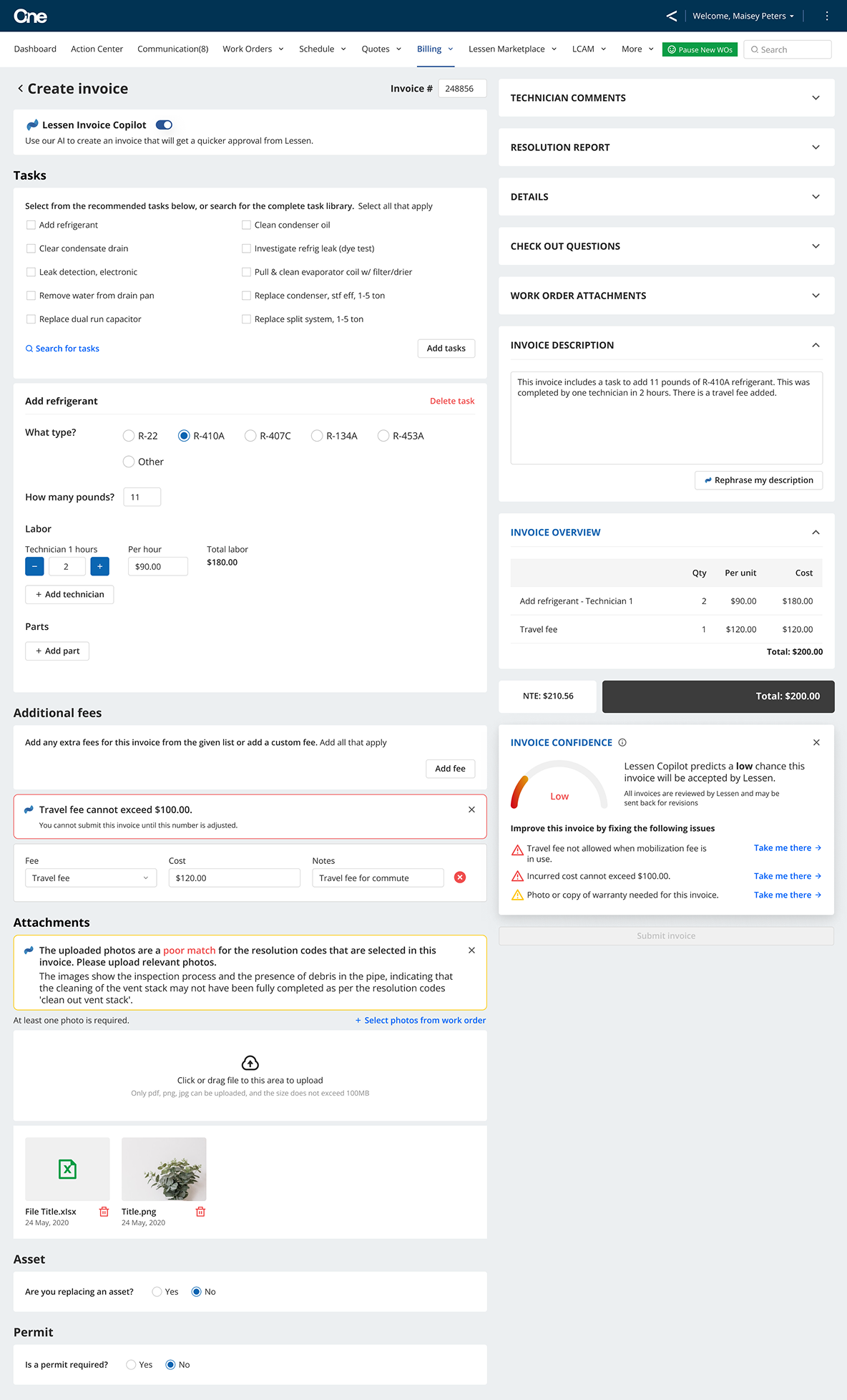This screenshot has height=1400, width=847.
Task: Click the One logo in header
Action: 30,16
